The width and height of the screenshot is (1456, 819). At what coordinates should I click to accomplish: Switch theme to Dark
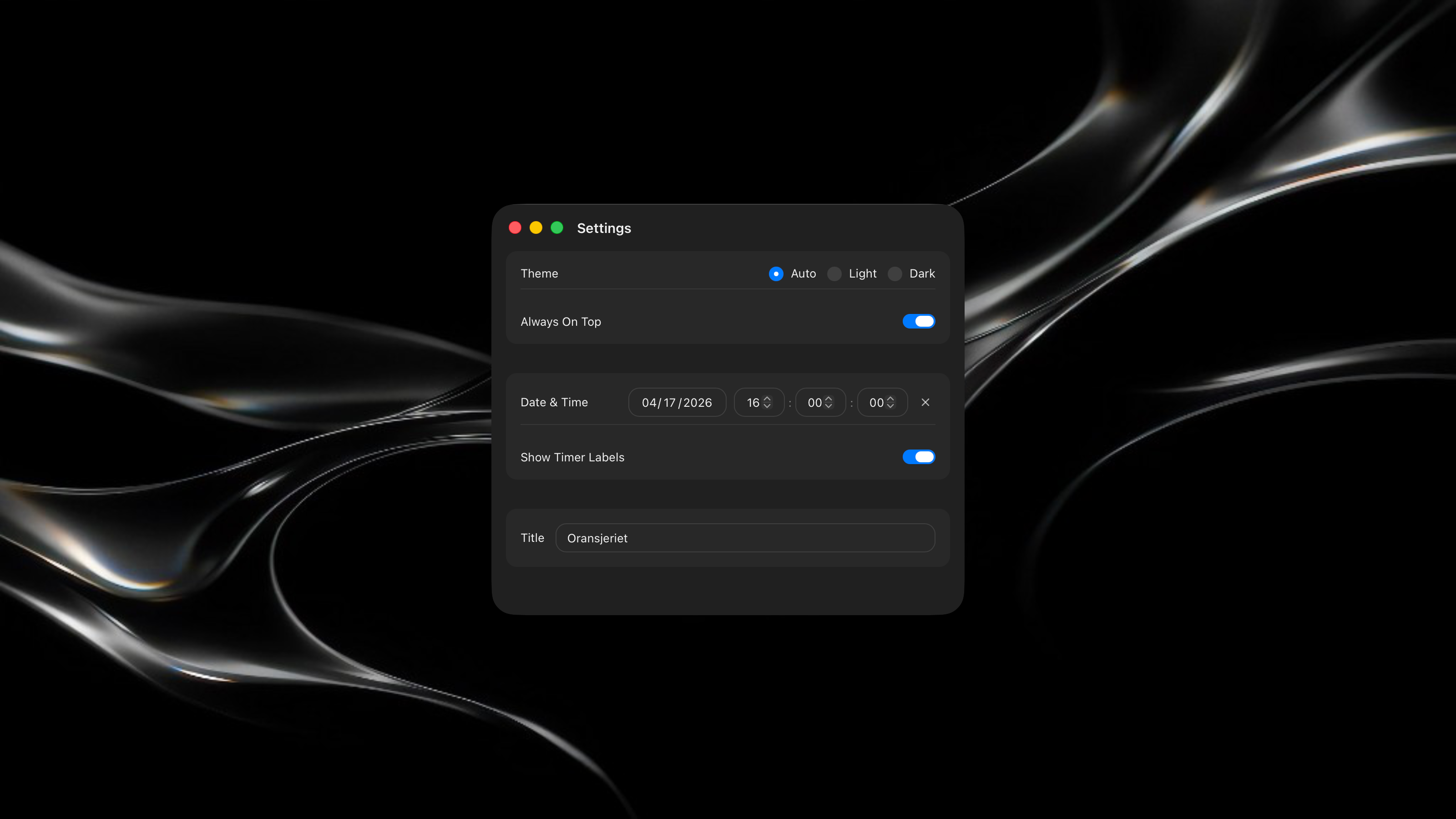pyautogui.click(x=895, y=273)
